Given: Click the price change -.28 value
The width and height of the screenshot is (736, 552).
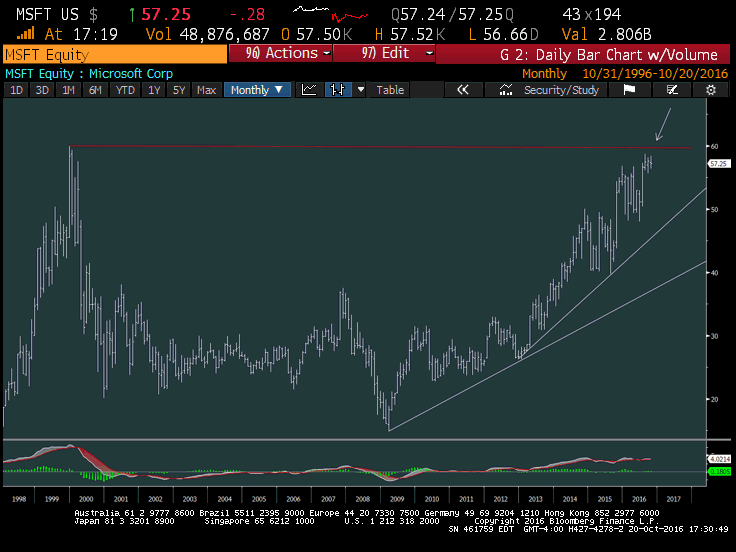Looking at the screenshot, I should coord(248,14).
